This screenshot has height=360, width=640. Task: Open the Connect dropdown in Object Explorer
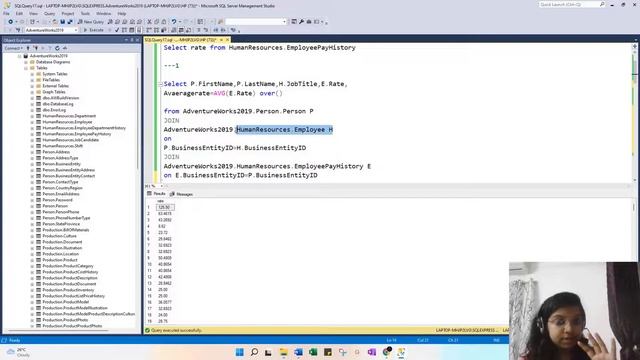pos(13,48)
